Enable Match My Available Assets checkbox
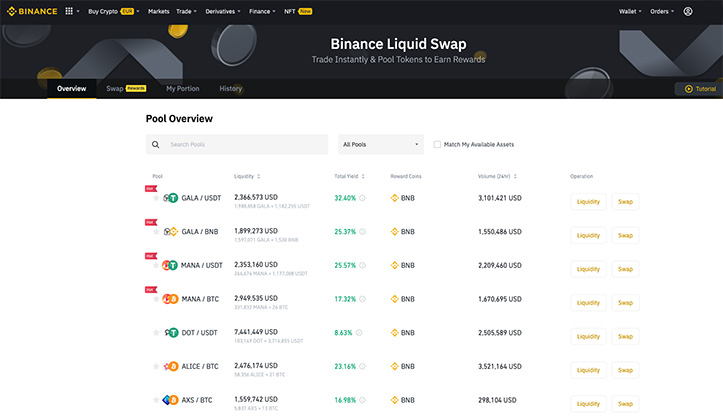Viewport: 723px width, 420px height. tap(437, 144)
